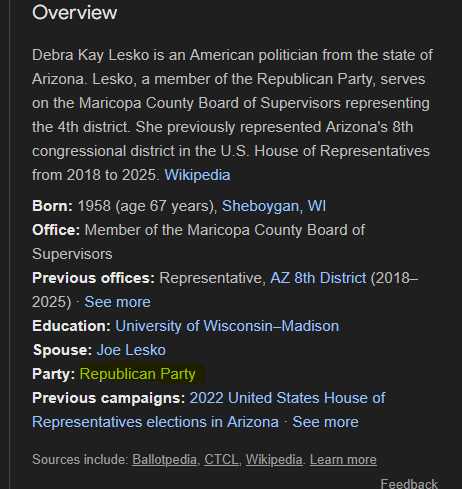
Task: Open the Wikipedia link after the overview paragraph
Action: point(197,175)
